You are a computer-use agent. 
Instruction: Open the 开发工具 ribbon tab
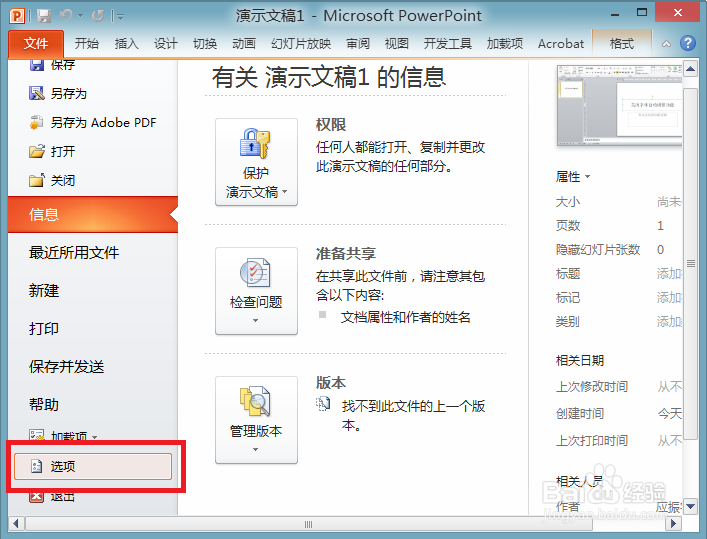pos(448,44)
